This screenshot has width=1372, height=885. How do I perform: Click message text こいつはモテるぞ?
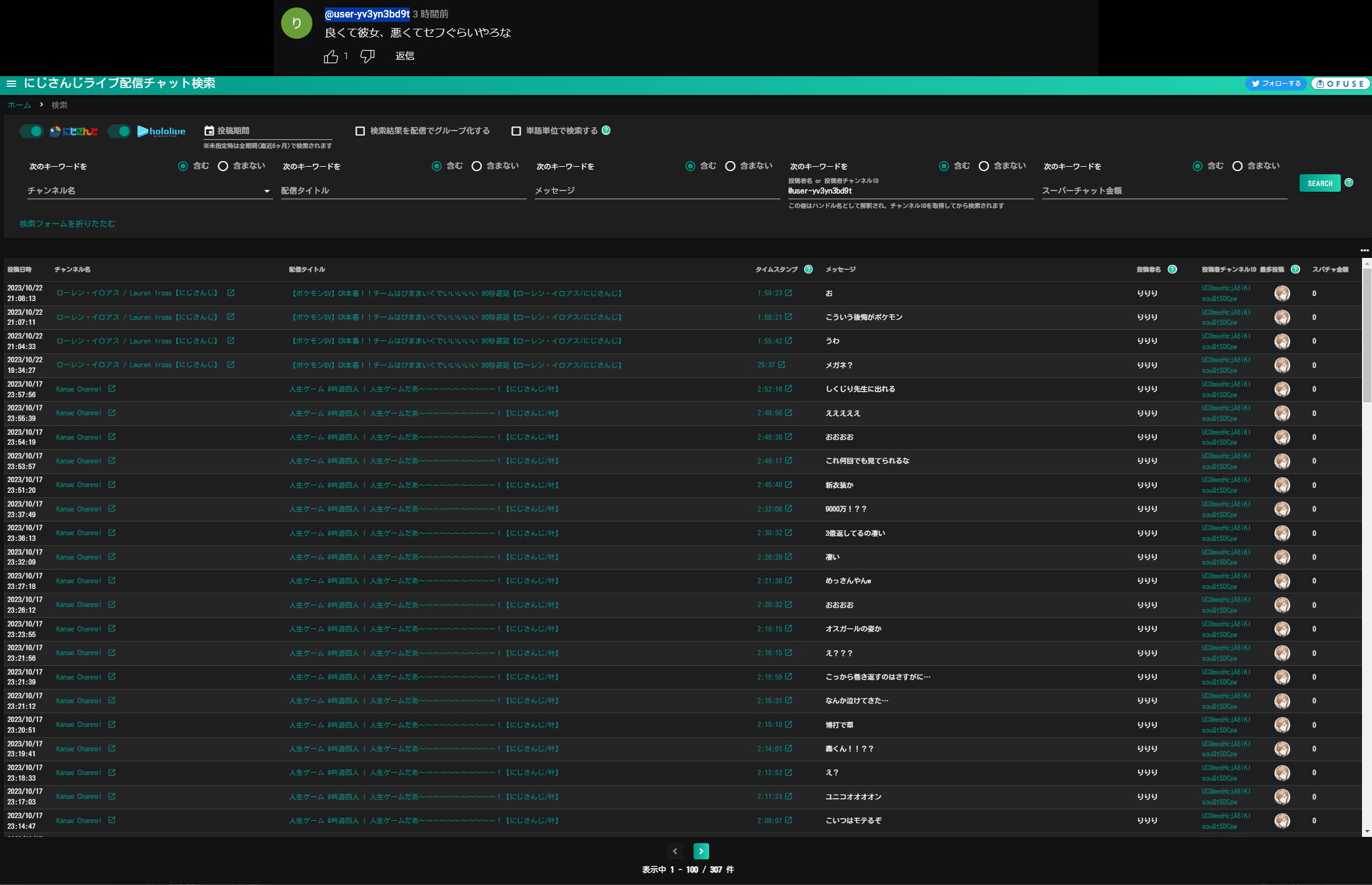(x=853, y=821)
